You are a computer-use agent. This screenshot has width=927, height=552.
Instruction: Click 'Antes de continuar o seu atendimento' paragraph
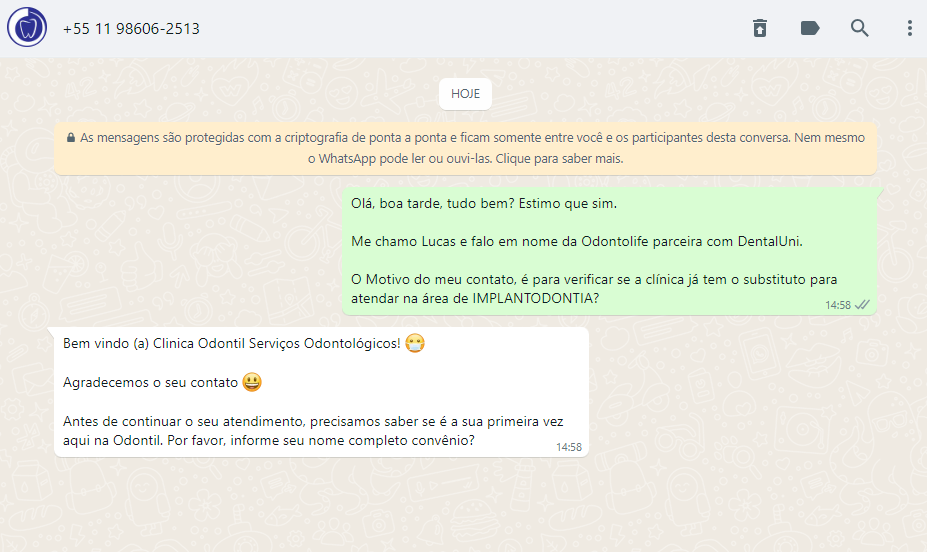[x=313, y=431]
